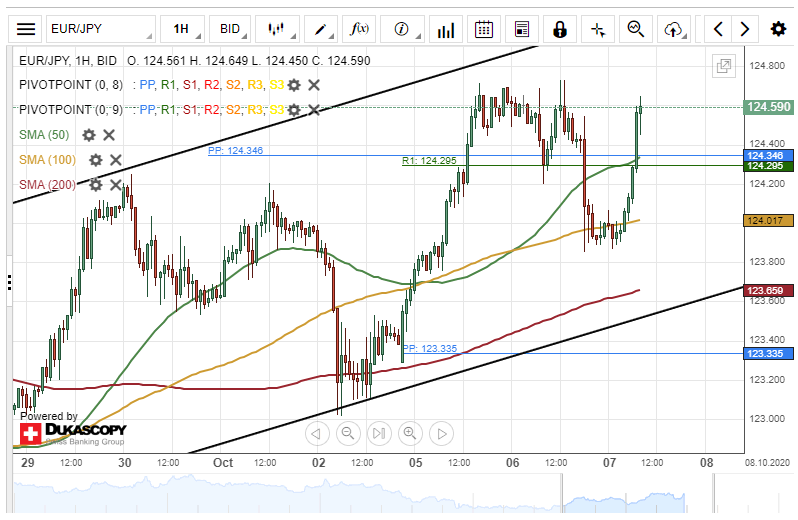798x520 pixels.
Task: Open the hamburger main menu
Action: 27,29
